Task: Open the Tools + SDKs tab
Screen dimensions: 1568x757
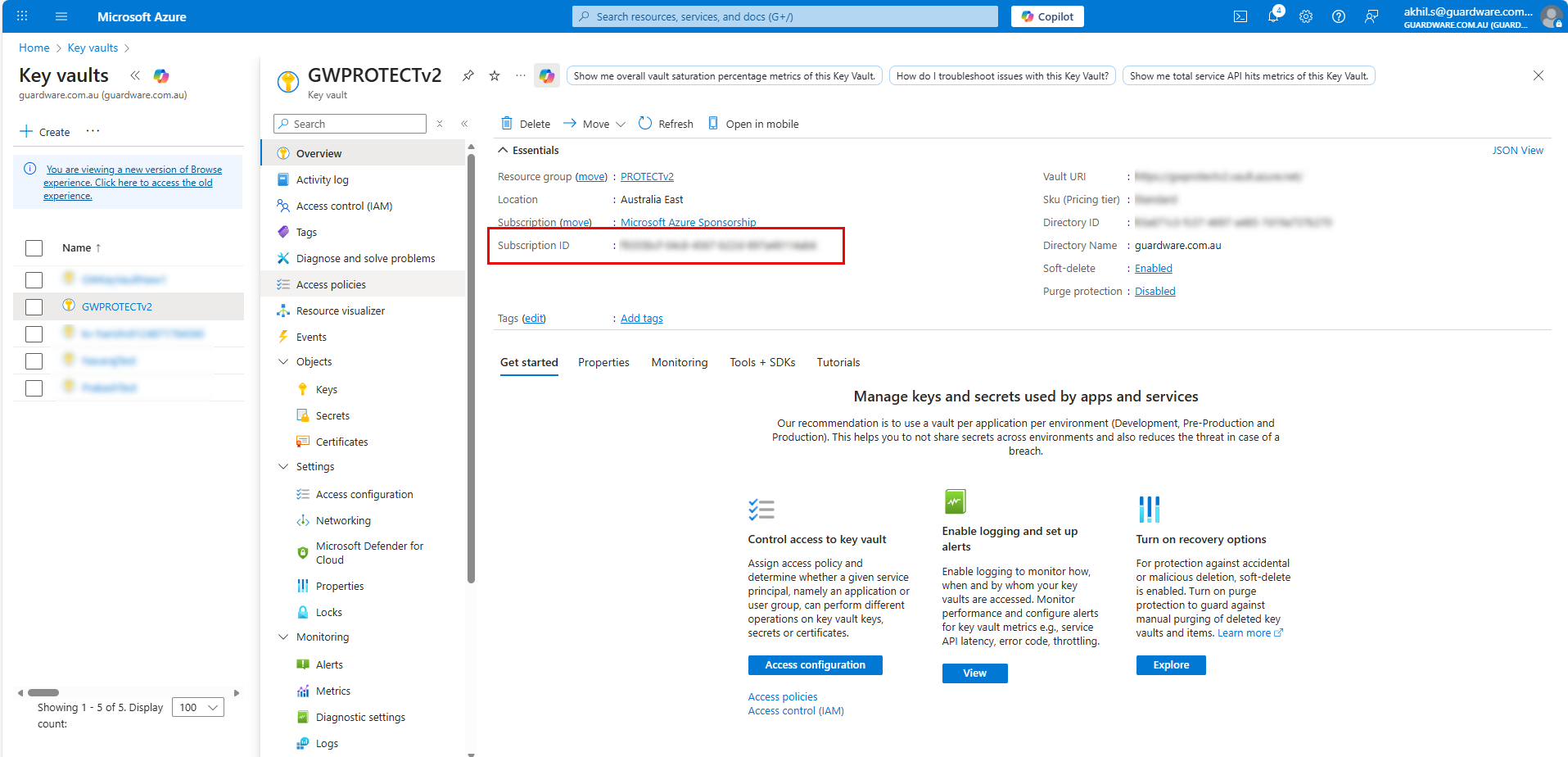Action: [762, 362]
